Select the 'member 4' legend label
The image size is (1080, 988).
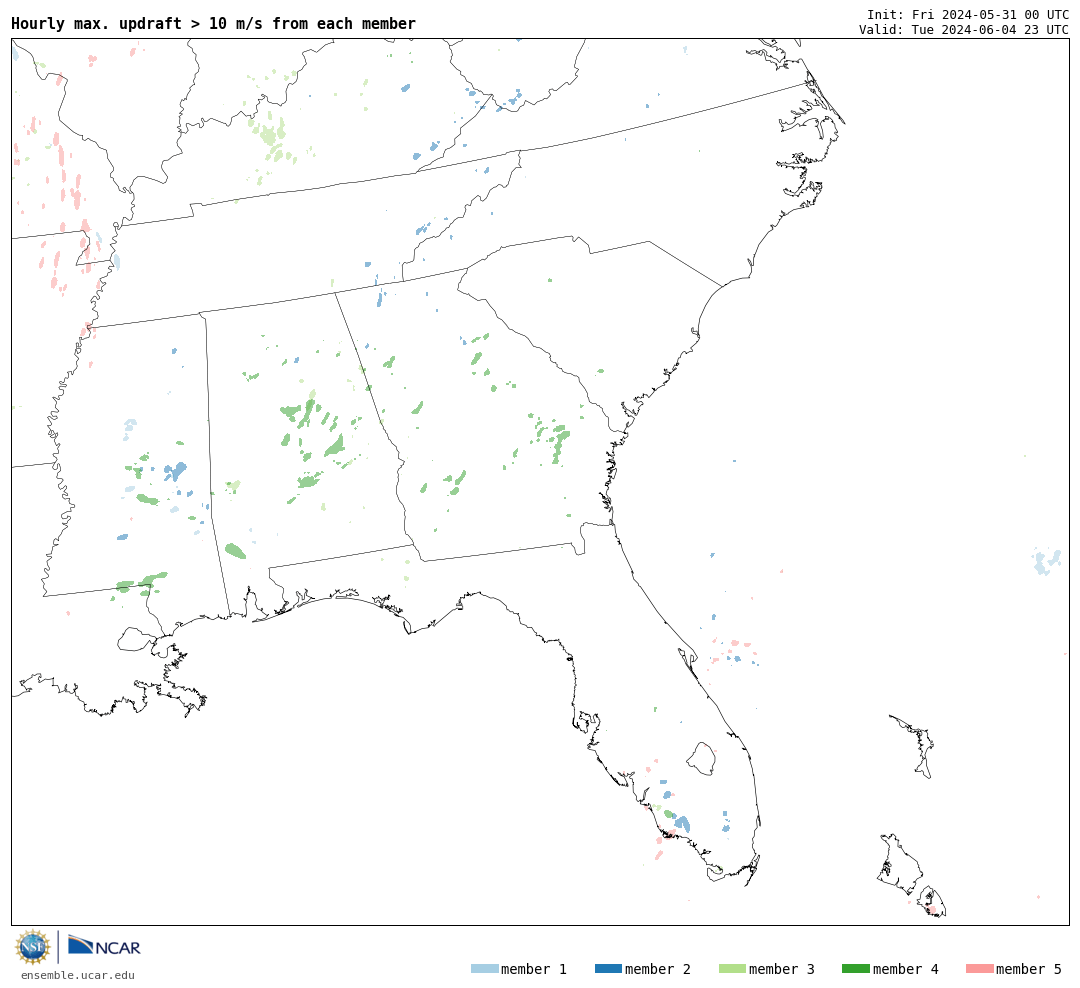(x=906, y=969)
